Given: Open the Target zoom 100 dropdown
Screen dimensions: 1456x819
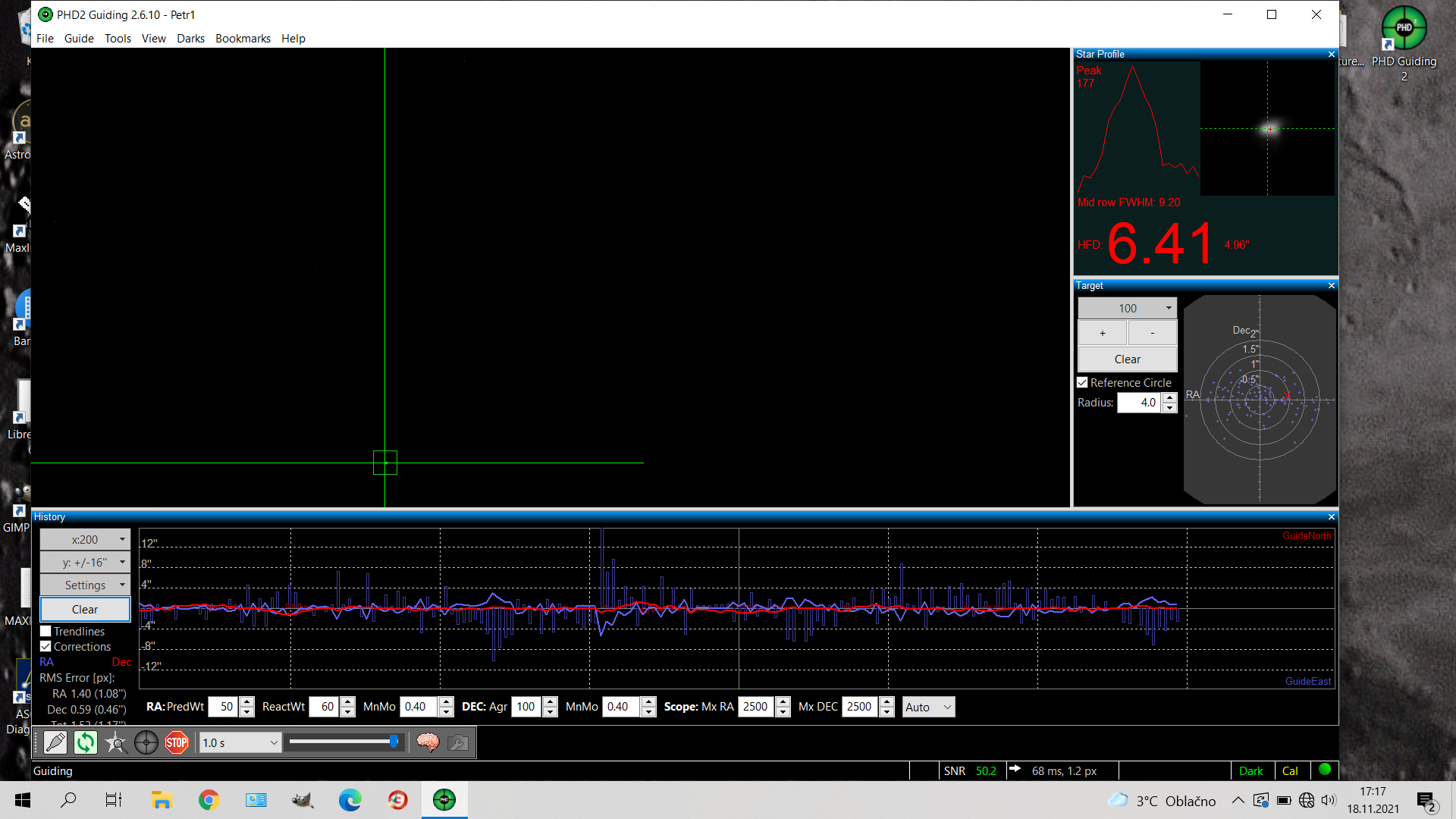Looking at the screenshot, I should click(x=1128, y=309).
